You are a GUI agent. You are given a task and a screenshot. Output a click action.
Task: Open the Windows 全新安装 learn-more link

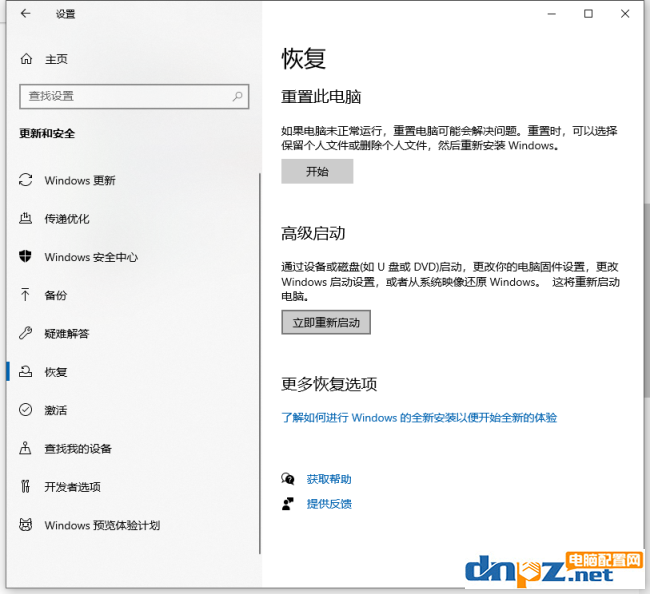point(419,417)
